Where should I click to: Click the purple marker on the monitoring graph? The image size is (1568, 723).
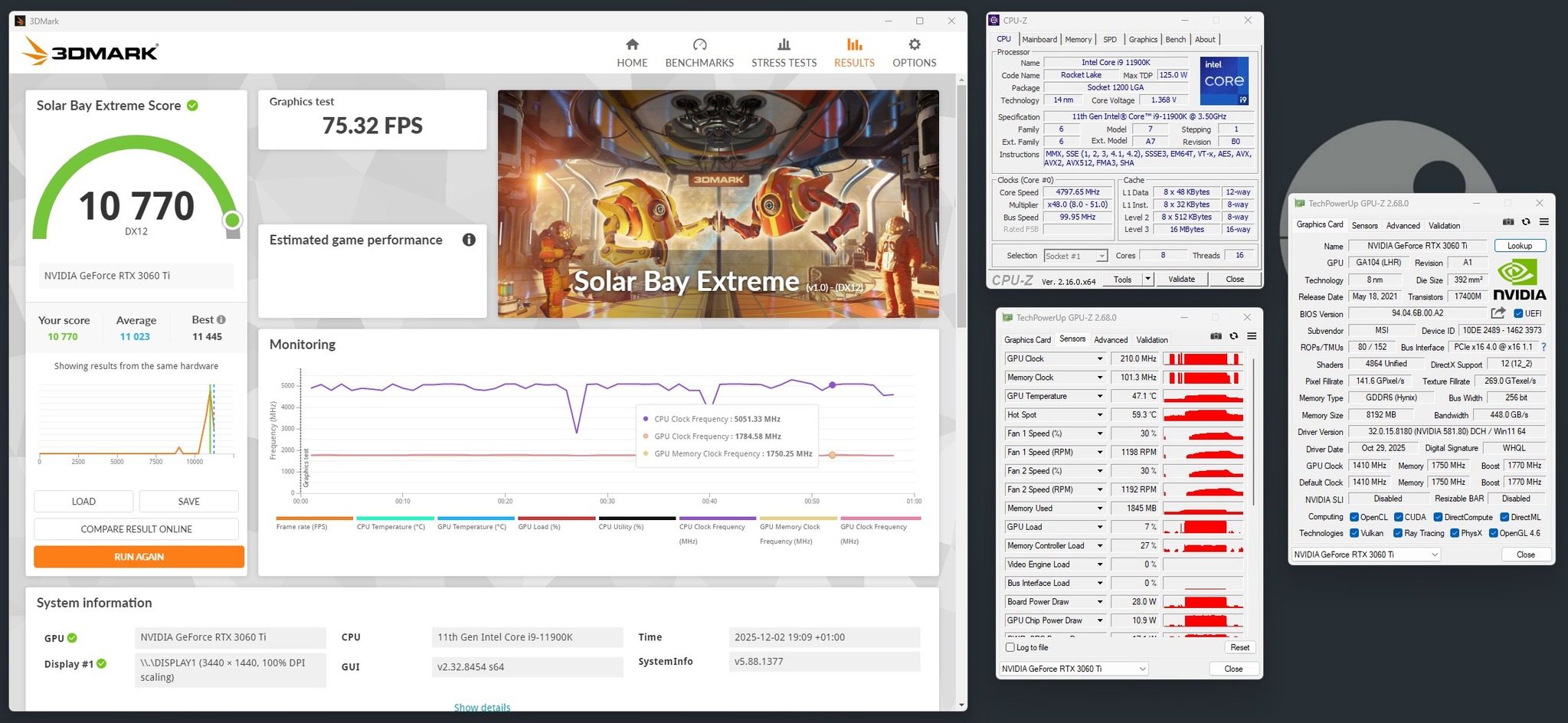tap(833, 385)
